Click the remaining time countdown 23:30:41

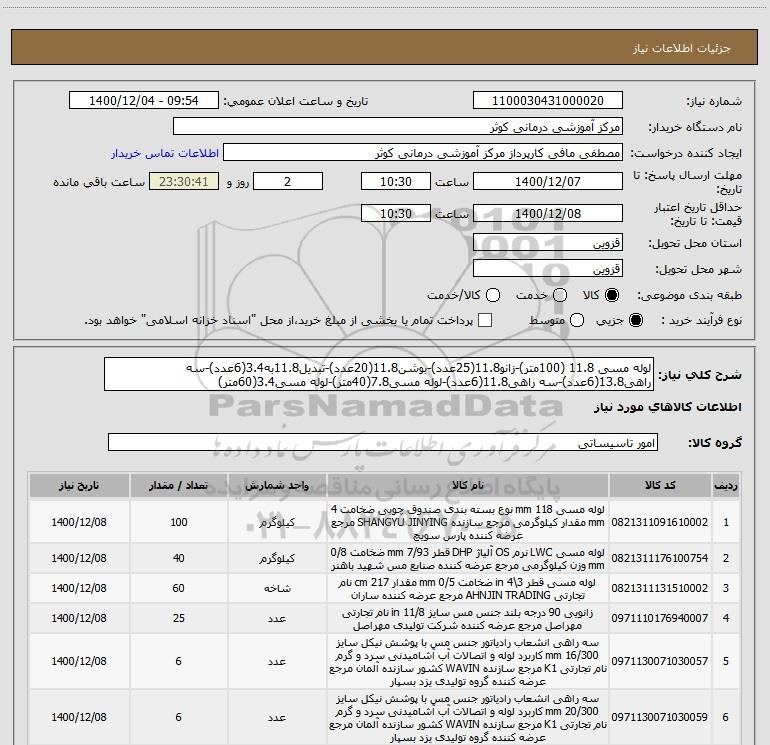(184, 182)
